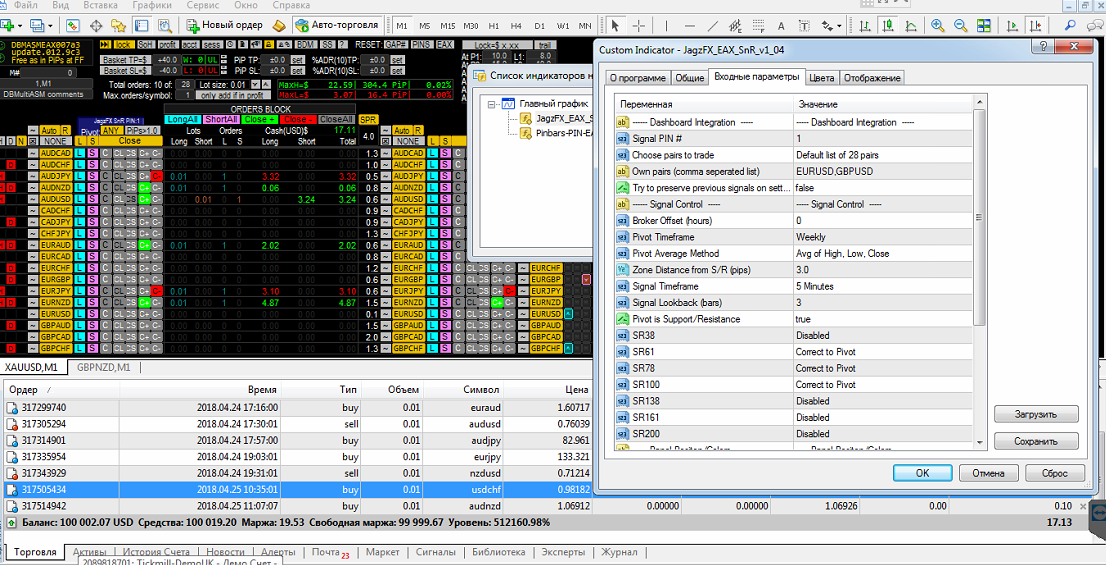This screenshot has width=1106, height=565.
Task: Open Pivot Timeframe 'Weekly' value dropdown
Action: [884, 237]
